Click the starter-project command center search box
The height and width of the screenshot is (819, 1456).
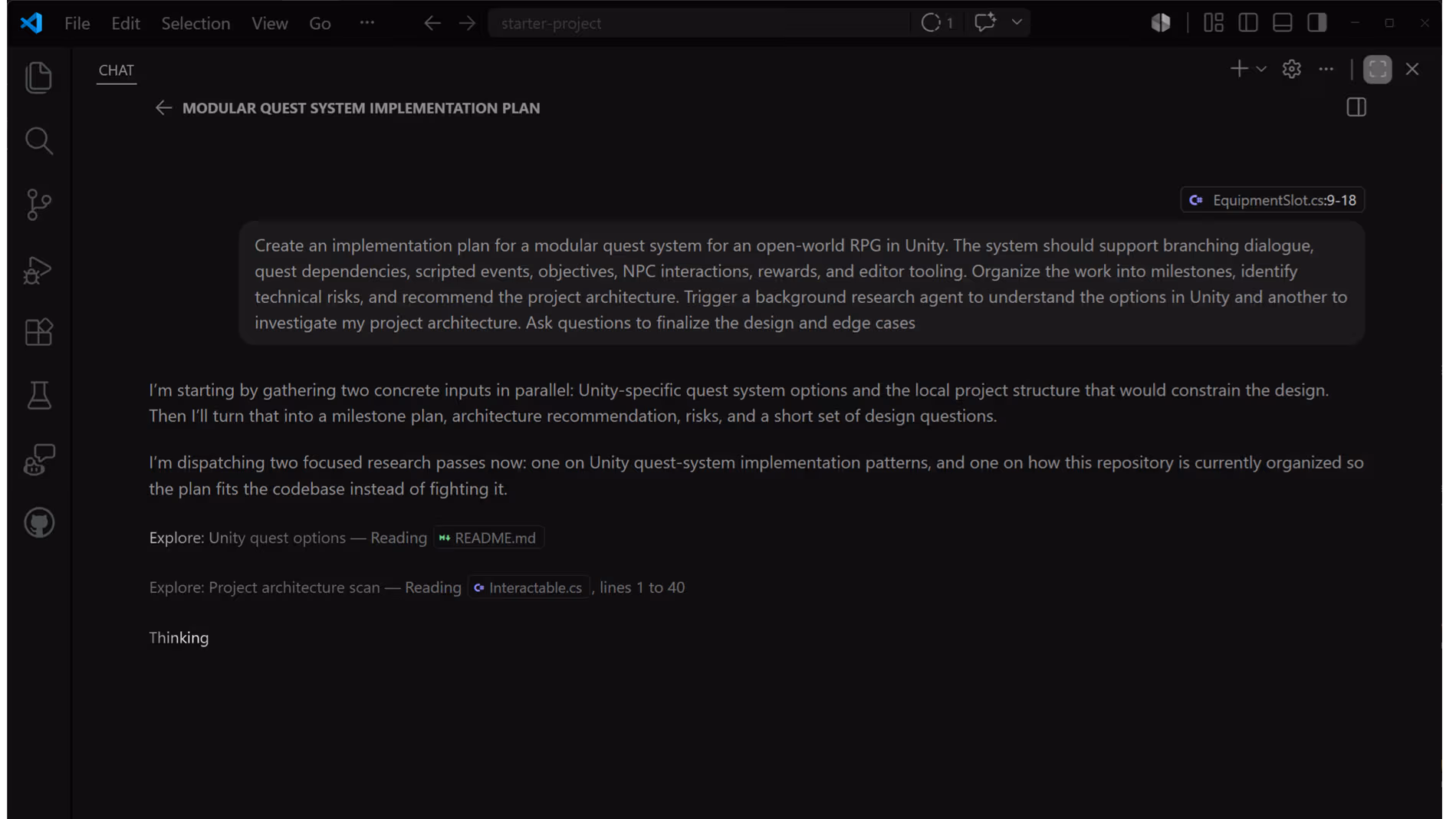click(698, 23)
